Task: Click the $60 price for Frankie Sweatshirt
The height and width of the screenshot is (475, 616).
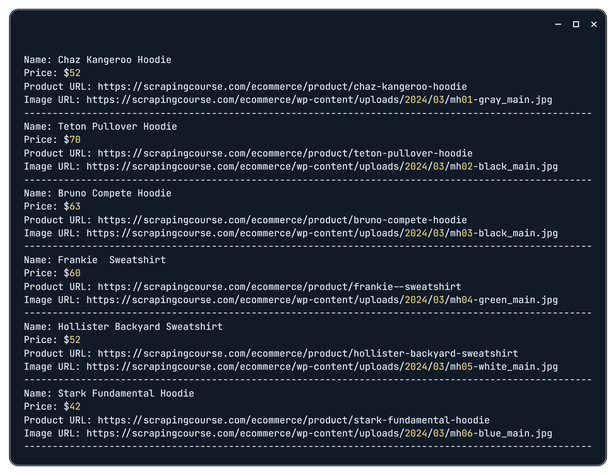Action: point(72,273)
